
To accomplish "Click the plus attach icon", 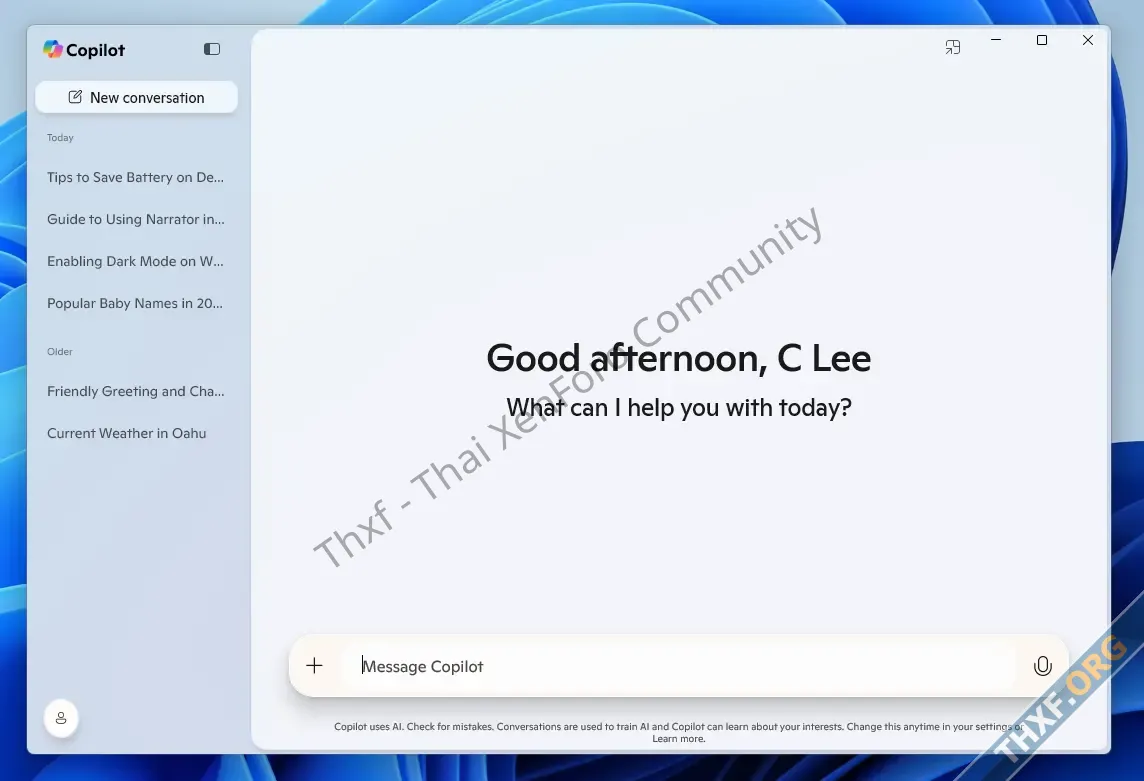I will (314, 666).
